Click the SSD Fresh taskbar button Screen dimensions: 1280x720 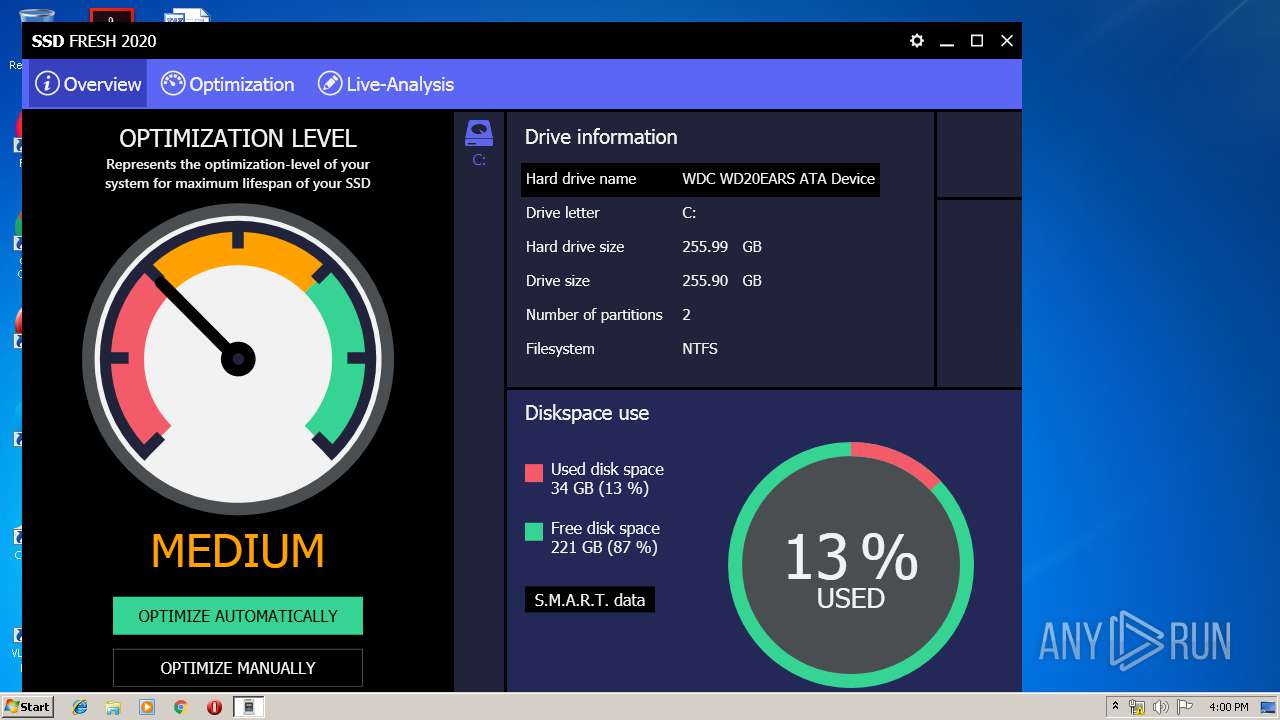pos(249,707)
